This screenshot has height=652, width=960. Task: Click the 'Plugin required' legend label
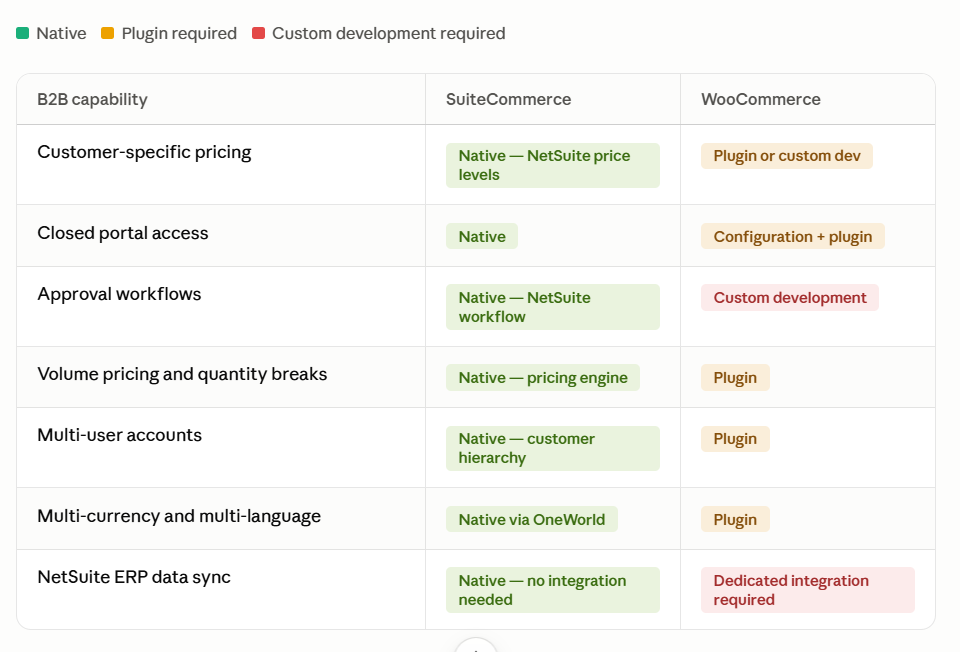tap(179, 33)
